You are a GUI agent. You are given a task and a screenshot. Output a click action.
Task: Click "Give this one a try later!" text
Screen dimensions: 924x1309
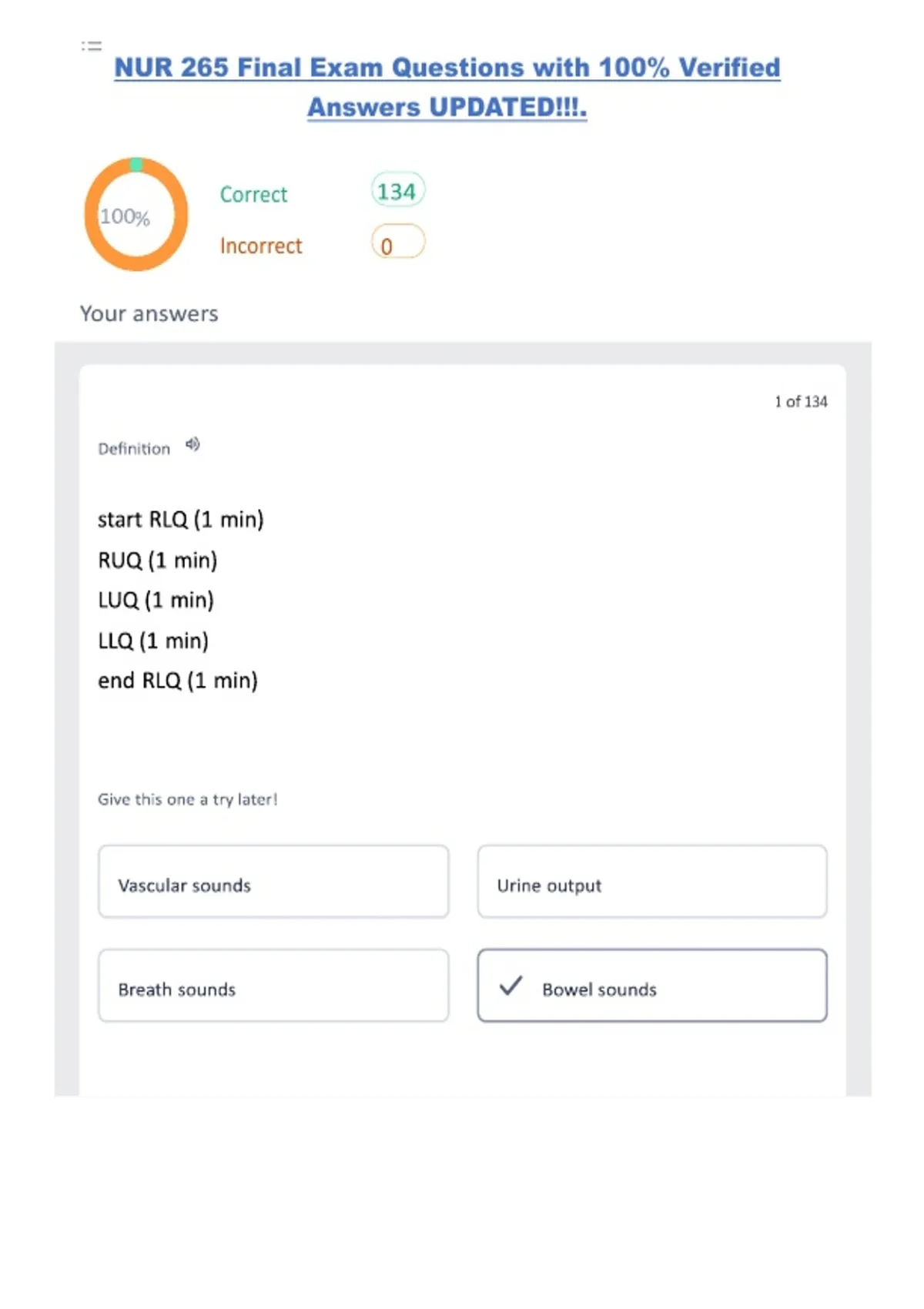click(x=188, y=800)
